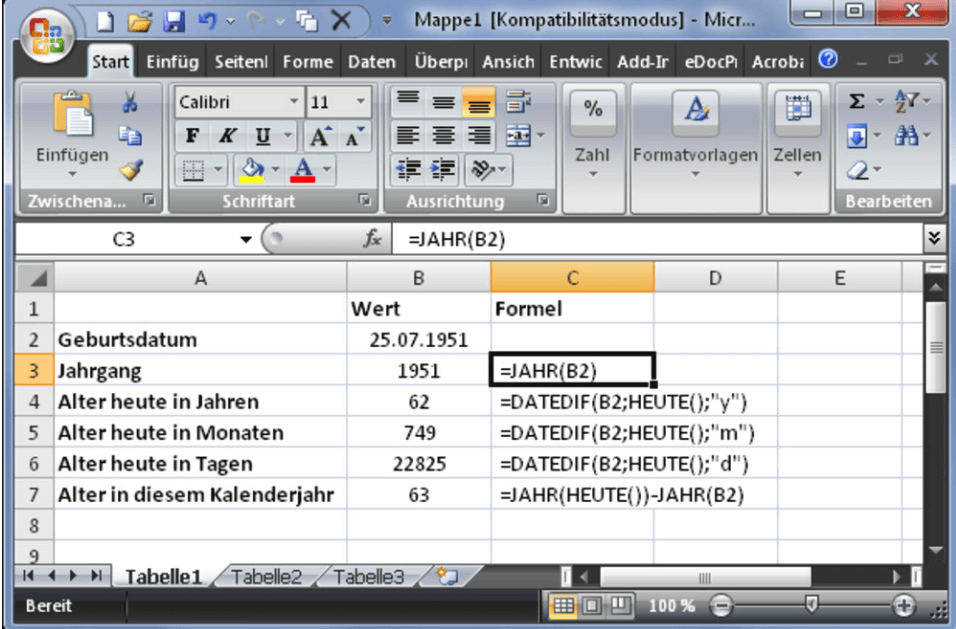
Task: Click the Suchen und Auswählen binoculars icon
Action: 905,135
